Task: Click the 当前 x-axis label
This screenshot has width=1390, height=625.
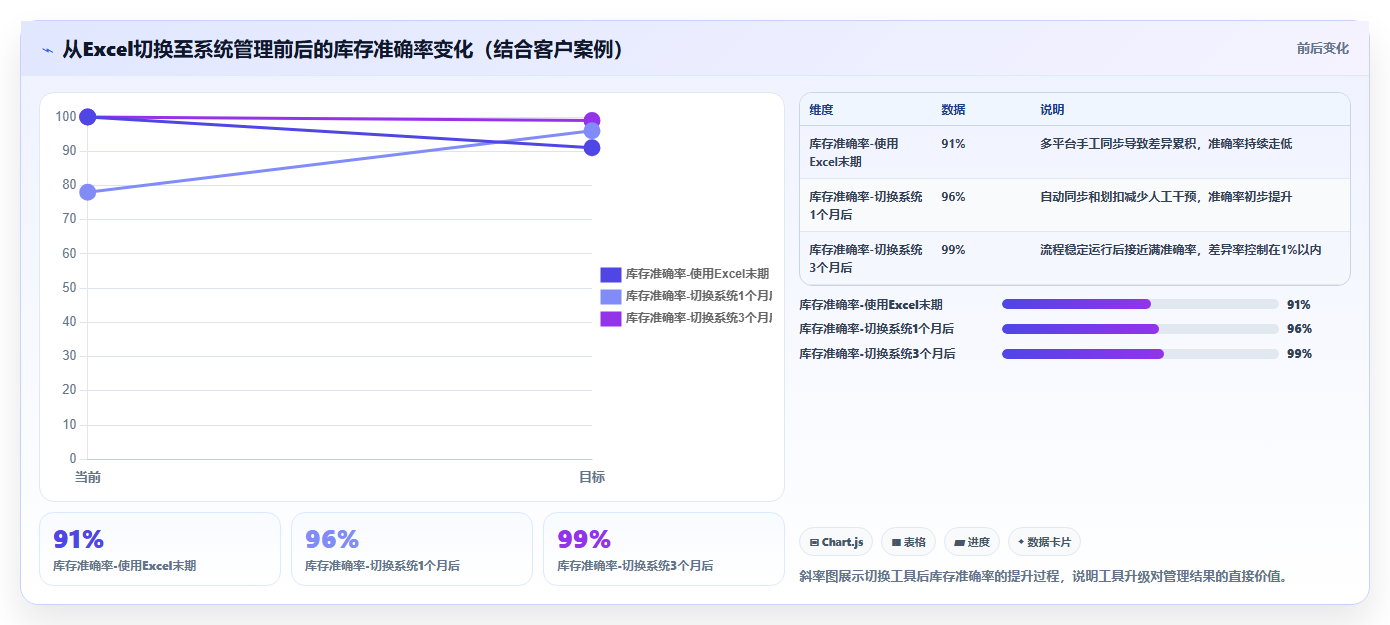Action: point(88,477)
